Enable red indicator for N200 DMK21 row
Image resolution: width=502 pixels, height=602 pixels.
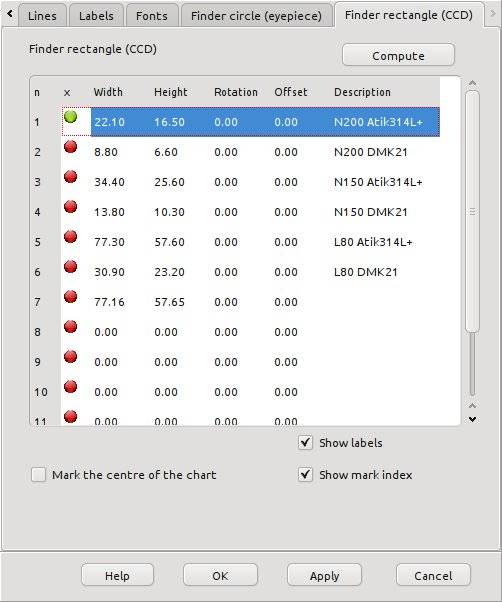coord(71,147)
